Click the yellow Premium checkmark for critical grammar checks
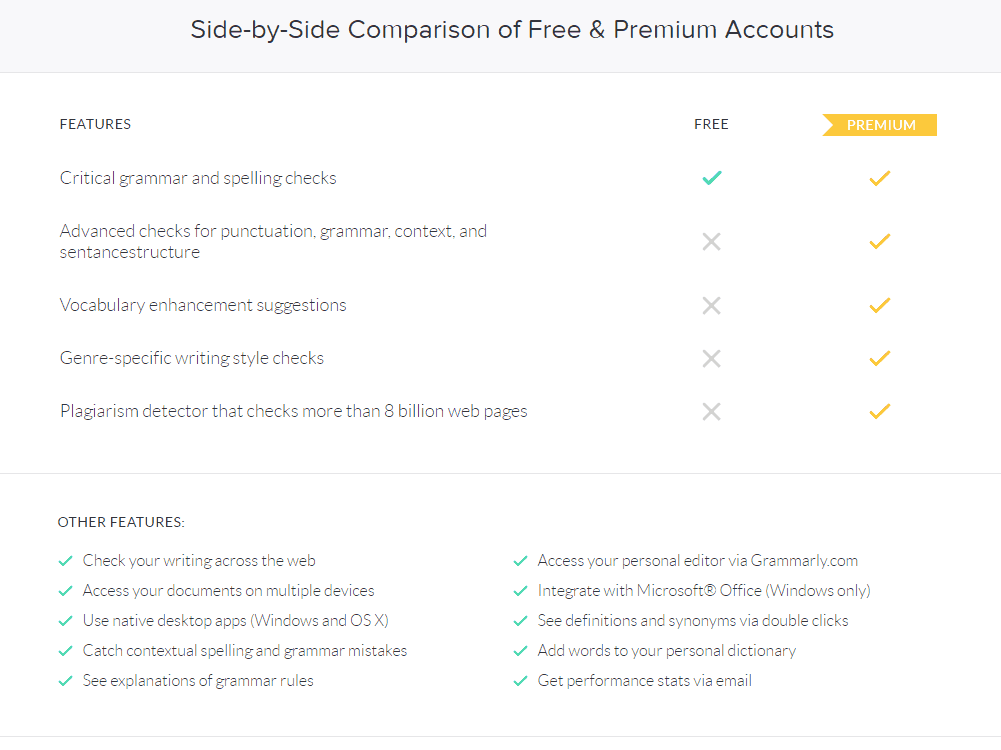Image resolution: width=1001 pixels, height=750 pixels. (880, 179)
